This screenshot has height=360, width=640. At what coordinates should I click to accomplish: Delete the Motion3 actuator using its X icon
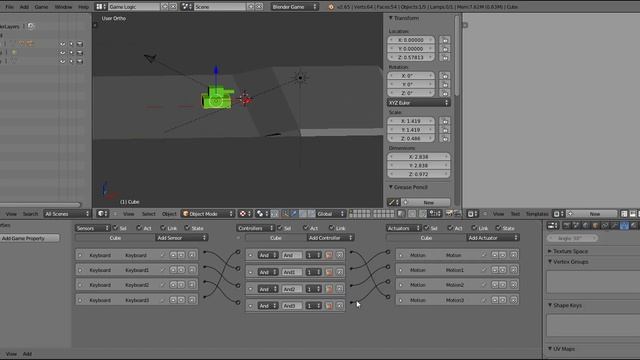point(514,300)
